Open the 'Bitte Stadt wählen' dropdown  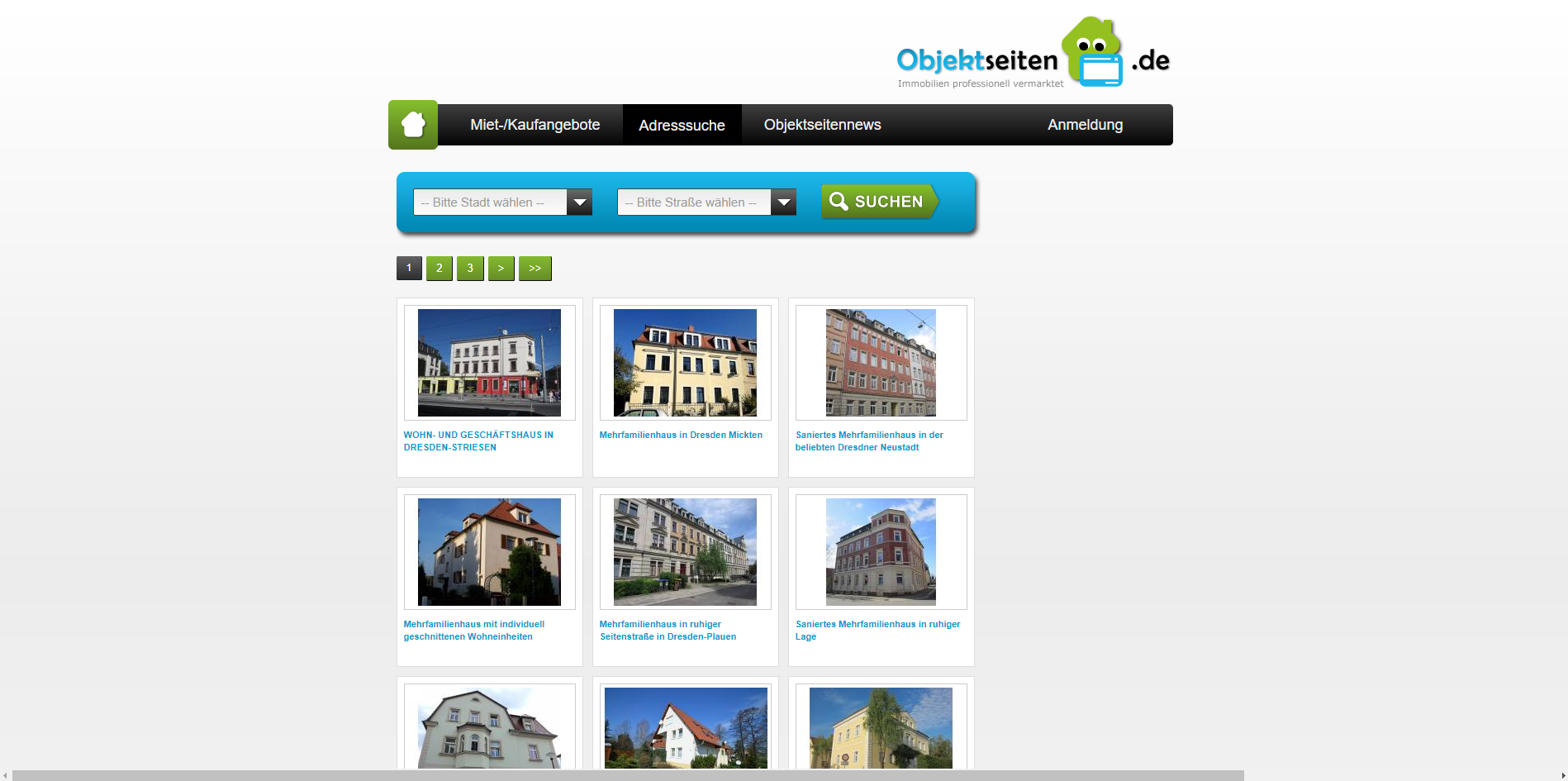point(502,202)
